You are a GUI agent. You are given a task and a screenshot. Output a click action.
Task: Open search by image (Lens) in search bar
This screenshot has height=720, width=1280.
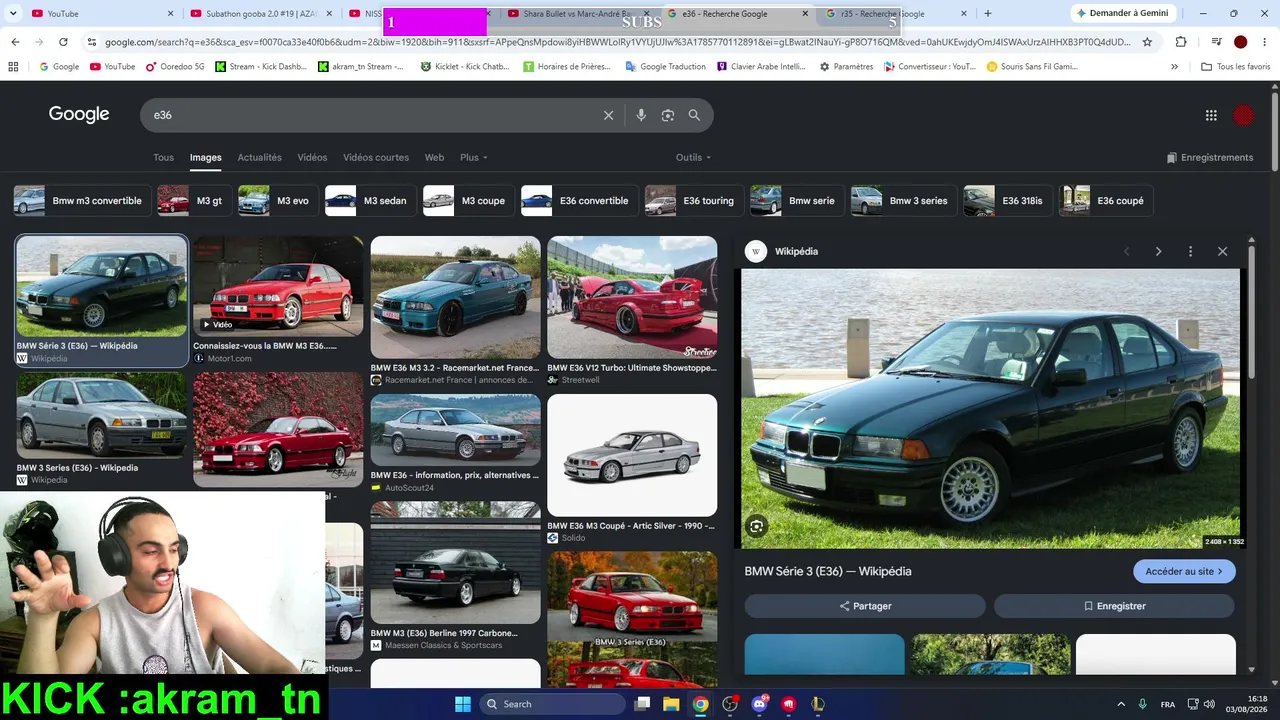[668, 115]
